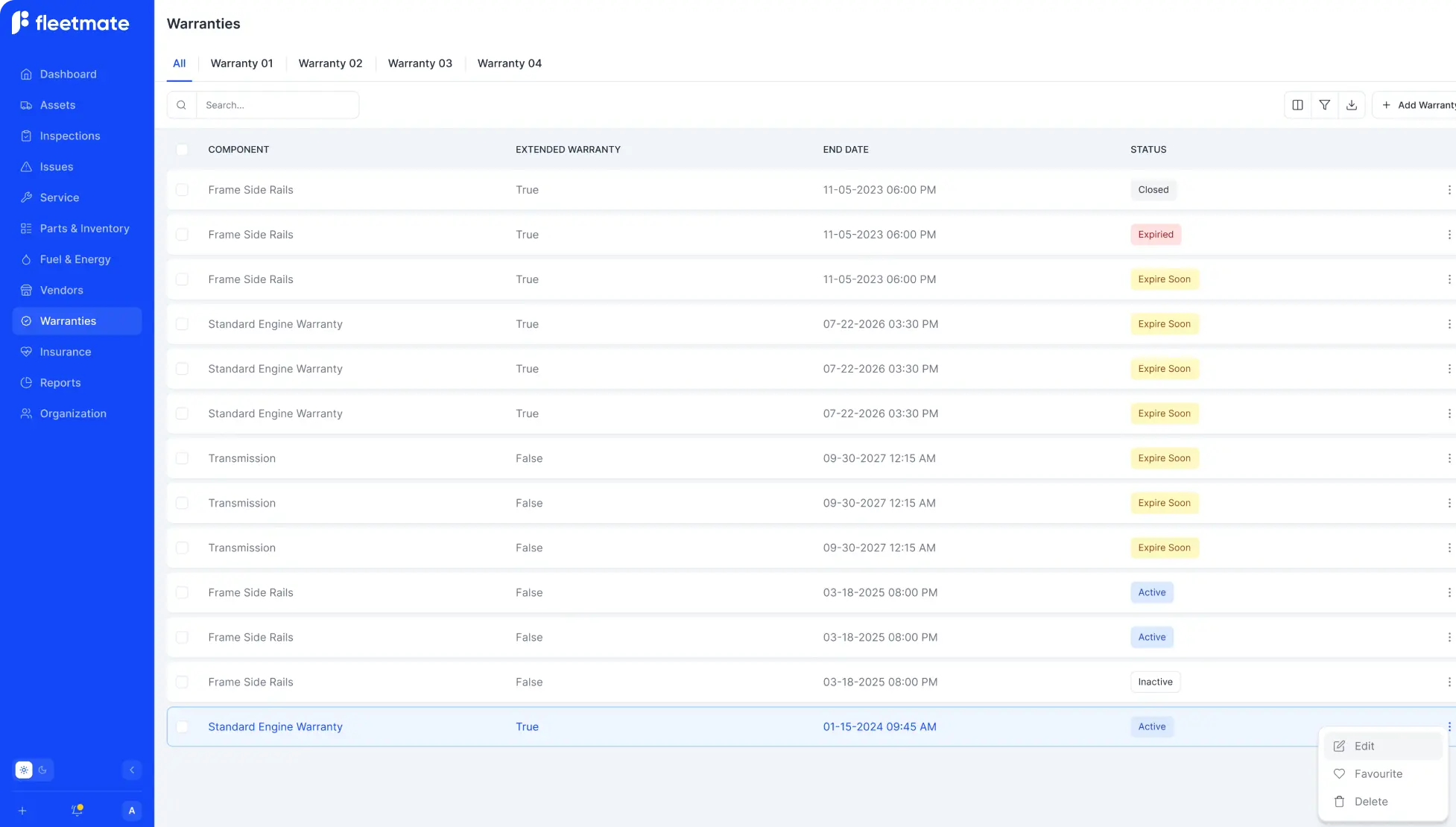Select checkbox for the Inactive status row
The height and width of the screenshot is (827, 1456).
click(182, 682)
